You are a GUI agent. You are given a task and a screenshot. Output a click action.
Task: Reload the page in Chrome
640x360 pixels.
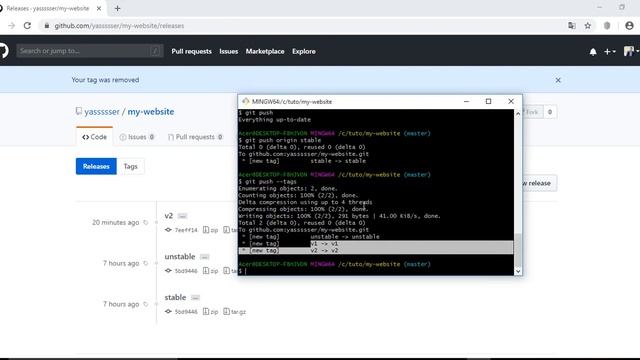(x=27, y=26)
